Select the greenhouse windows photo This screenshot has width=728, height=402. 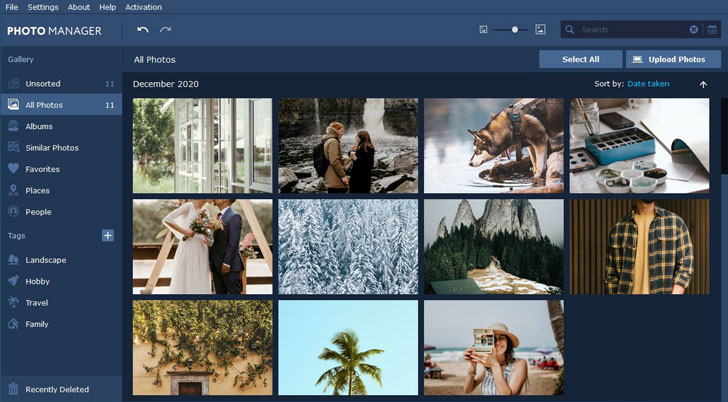click(x=202, y=145)
